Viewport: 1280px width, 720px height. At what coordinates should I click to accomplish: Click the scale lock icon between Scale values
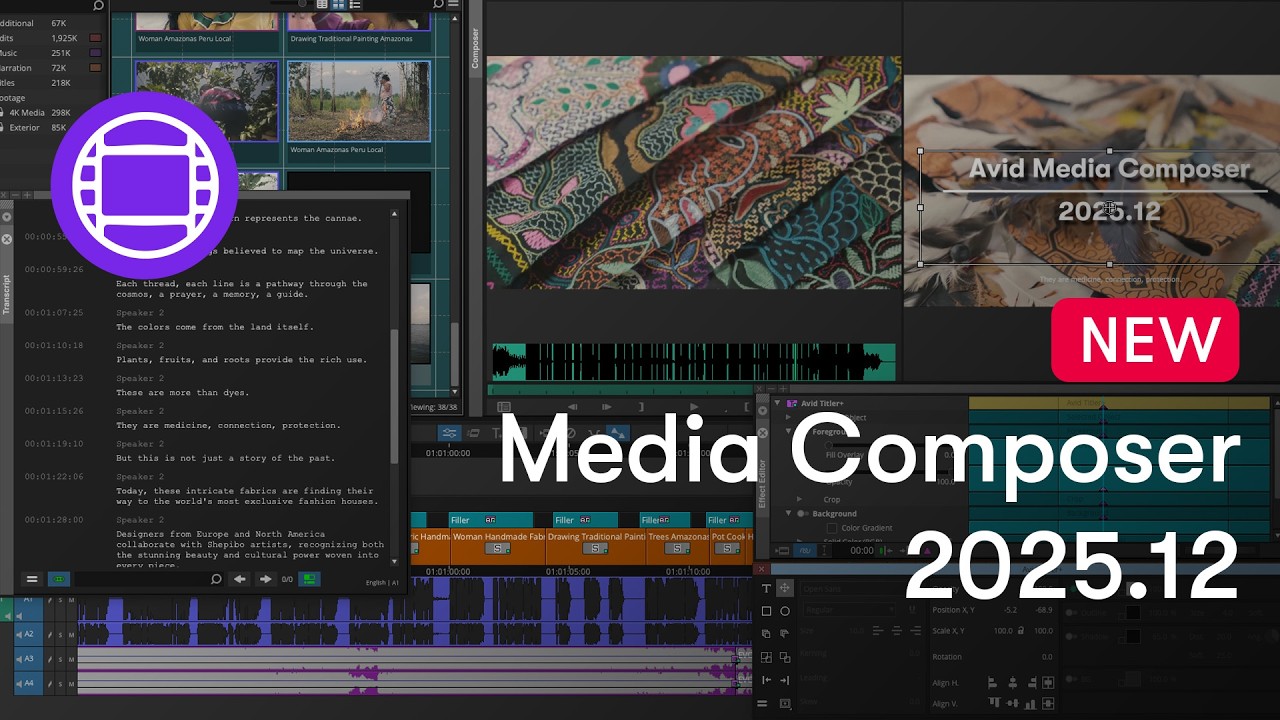[x=1020, y=631]
